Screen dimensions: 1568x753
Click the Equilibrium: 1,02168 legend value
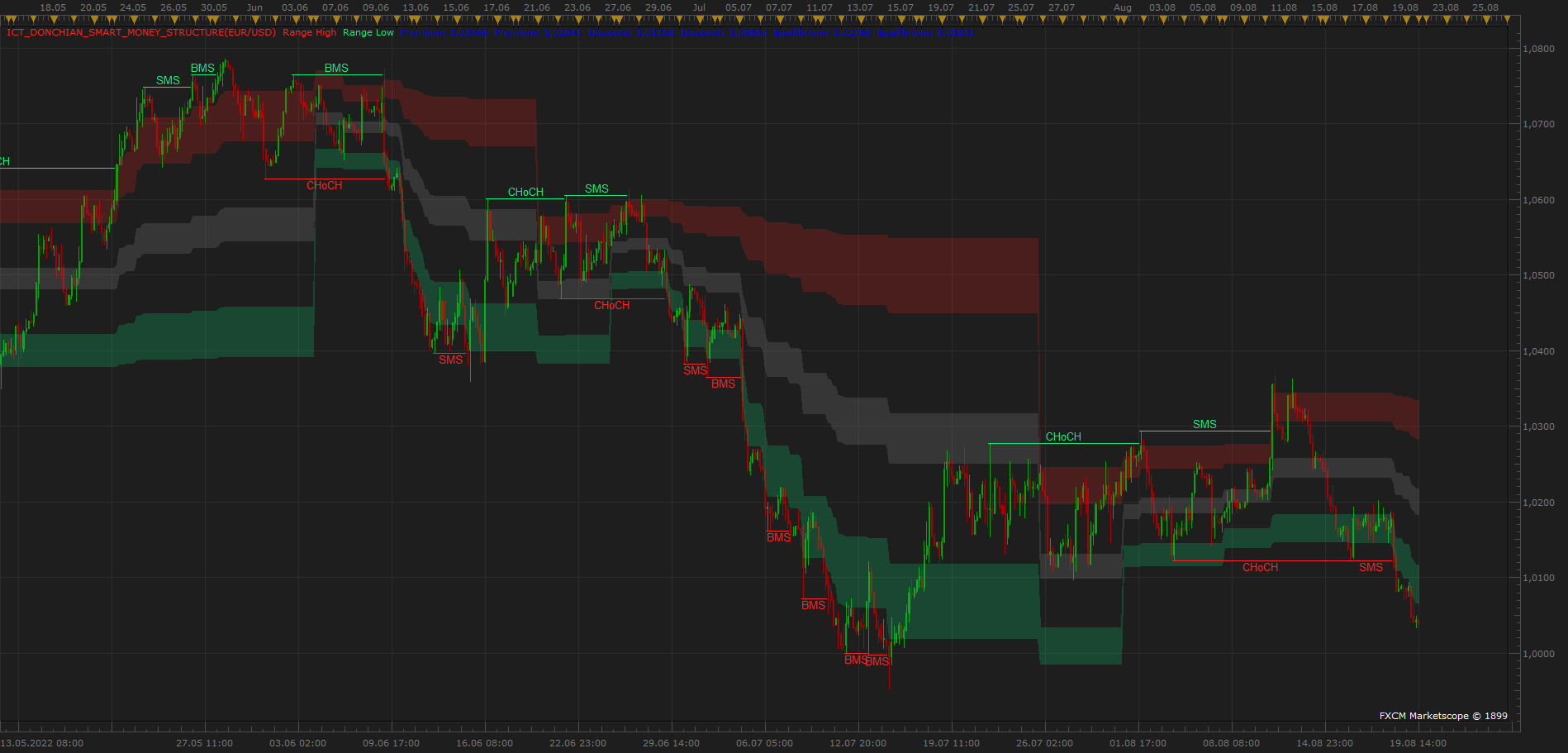pos(822,32)
